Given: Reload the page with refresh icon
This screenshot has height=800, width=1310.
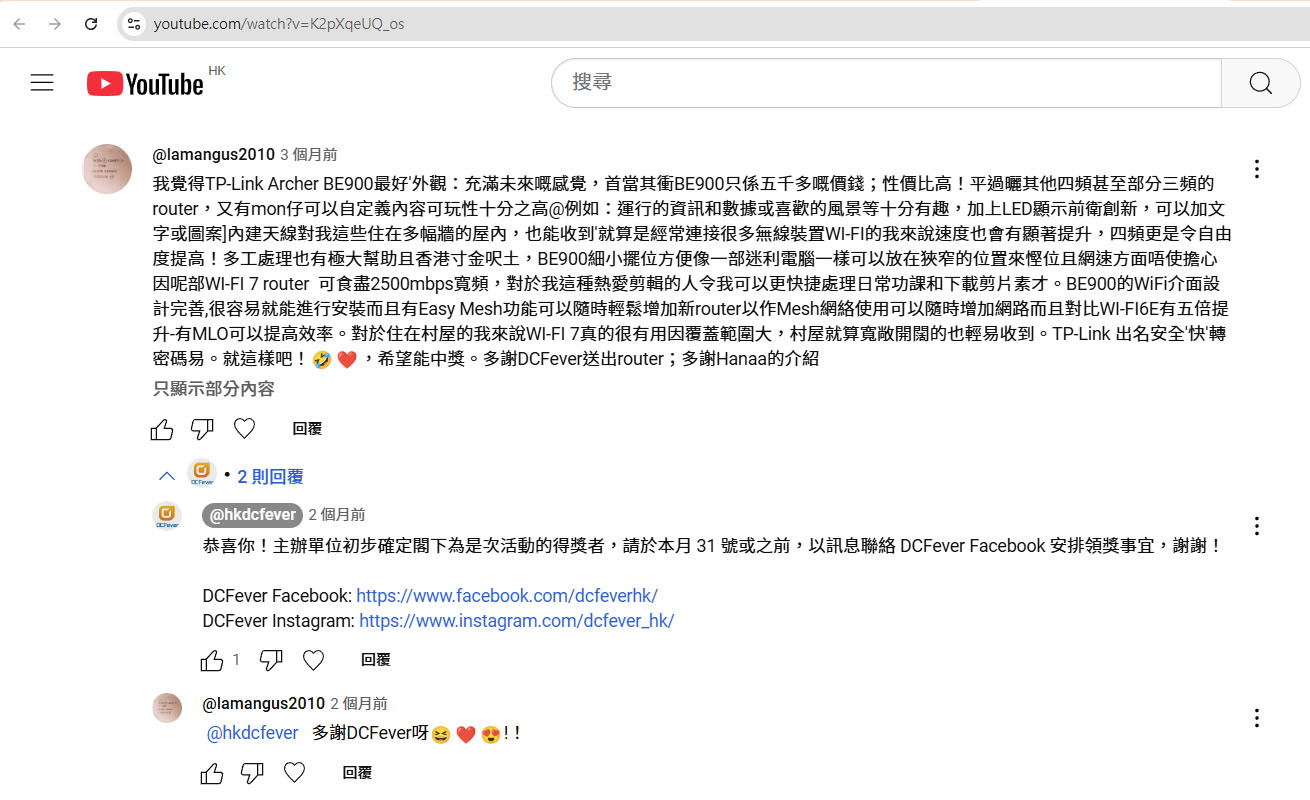Looking at the screenshot, I should click(x=91, y=24).
